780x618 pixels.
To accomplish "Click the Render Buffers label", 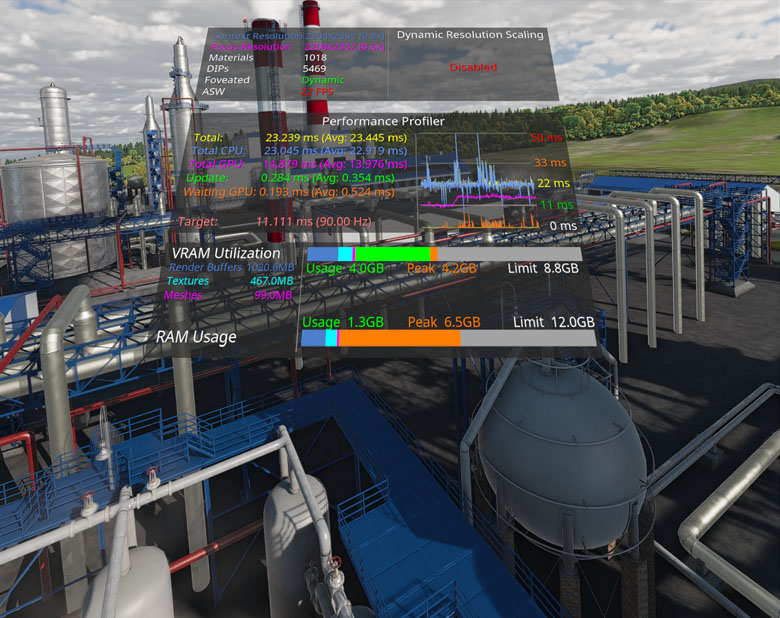I will pos(205,268).
